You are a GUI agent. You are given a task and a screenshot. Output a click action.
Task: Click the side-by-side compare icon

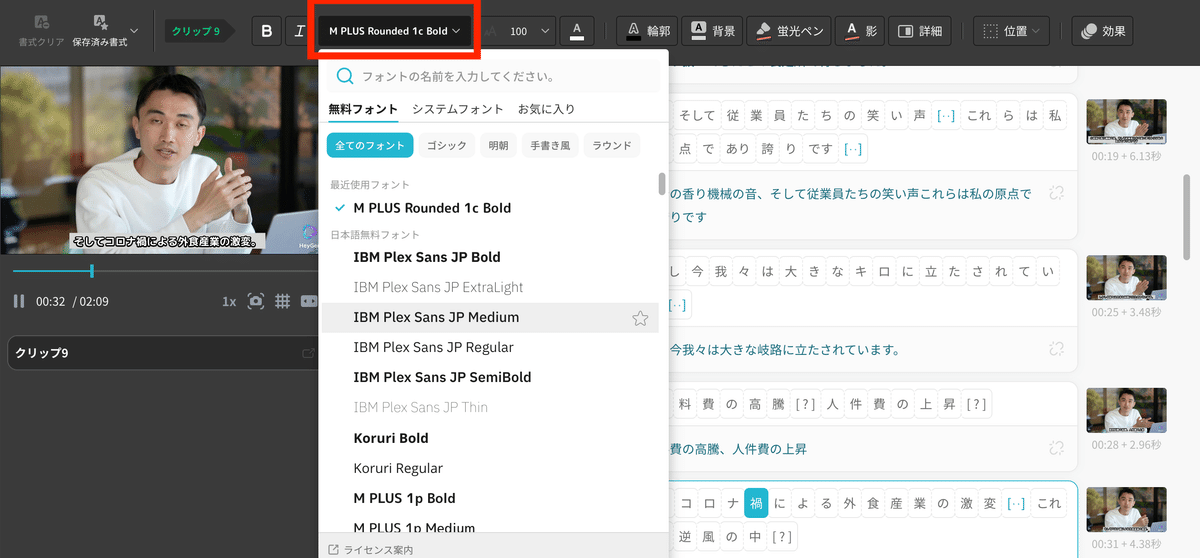309,301
